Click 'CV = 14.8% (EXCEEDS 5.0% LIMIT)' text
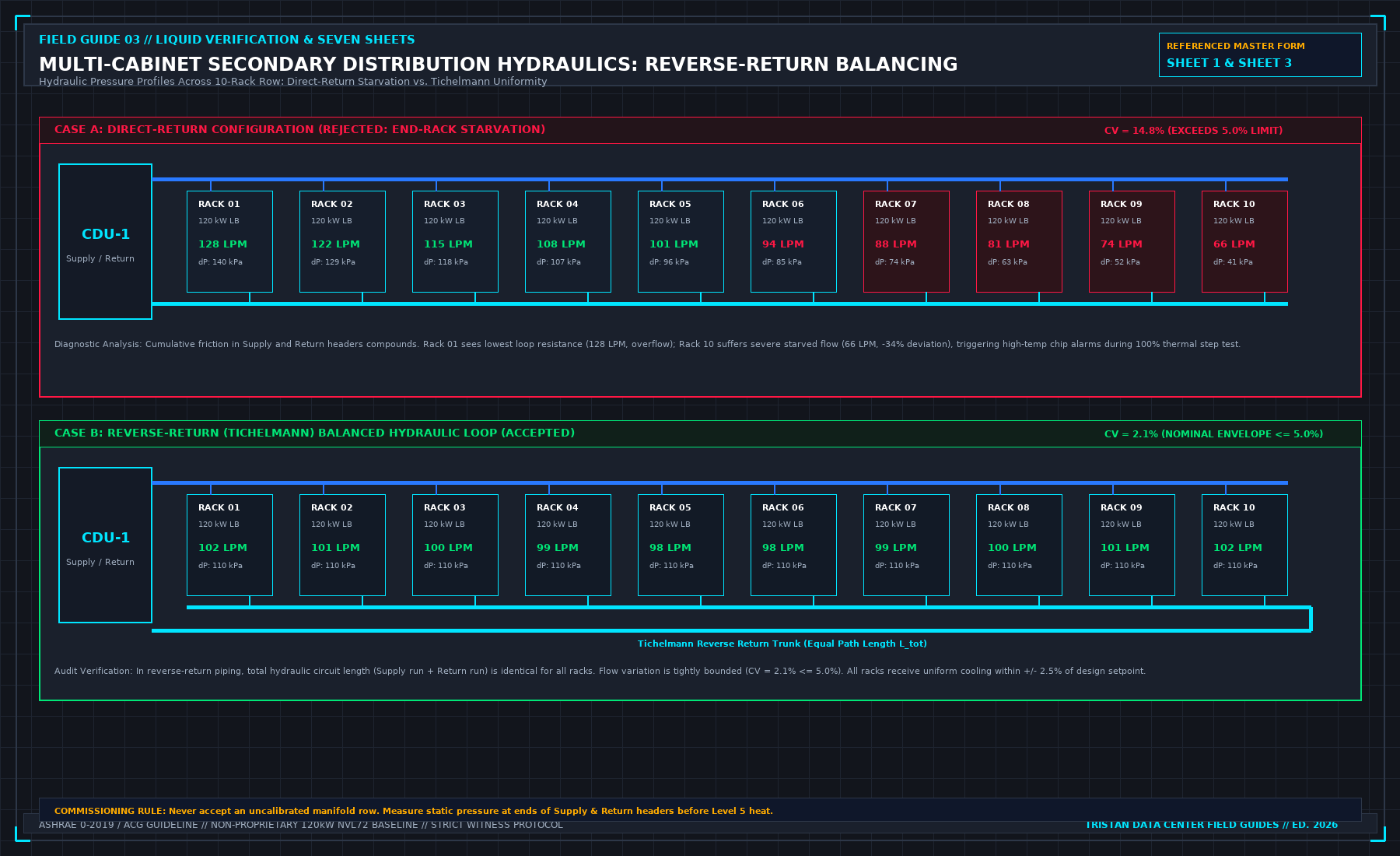The width and height of the screenshot is (1400, 856). coord(1193,131)
